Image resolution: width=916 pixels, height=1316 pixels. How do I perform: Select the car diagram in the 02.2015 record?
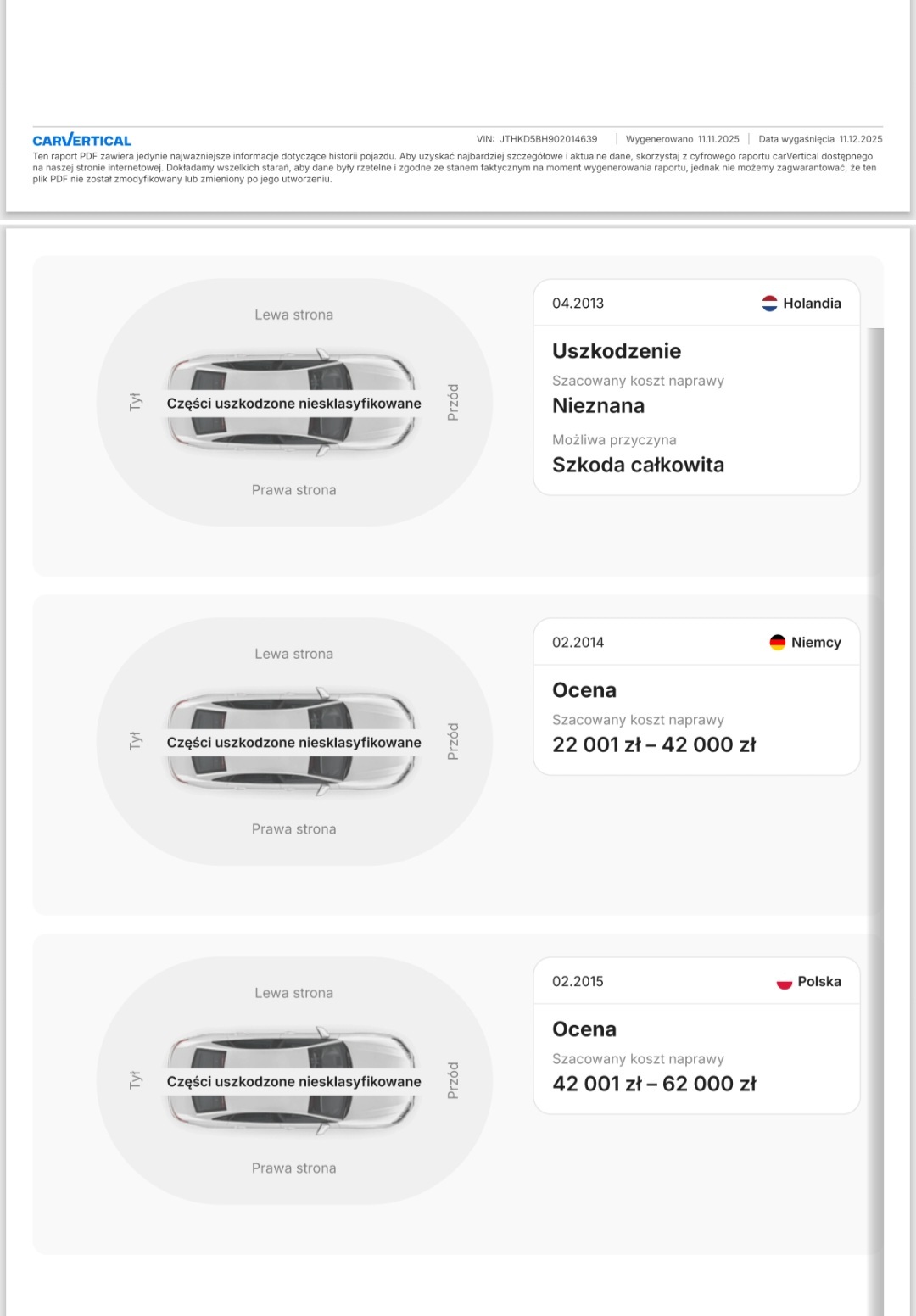pyautogui.click(x=293, y=1081)
